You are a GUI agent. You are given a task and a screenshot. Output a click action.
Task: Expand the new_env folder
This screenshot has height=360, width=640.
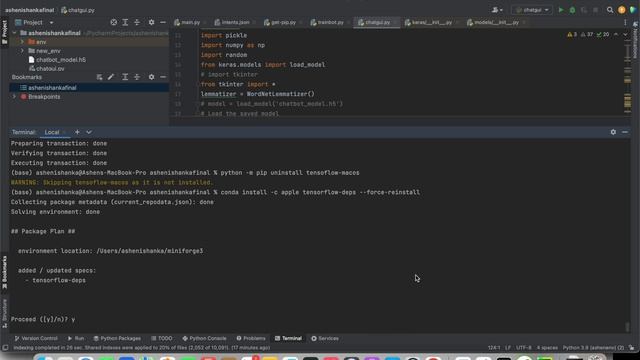click(22, 51)
